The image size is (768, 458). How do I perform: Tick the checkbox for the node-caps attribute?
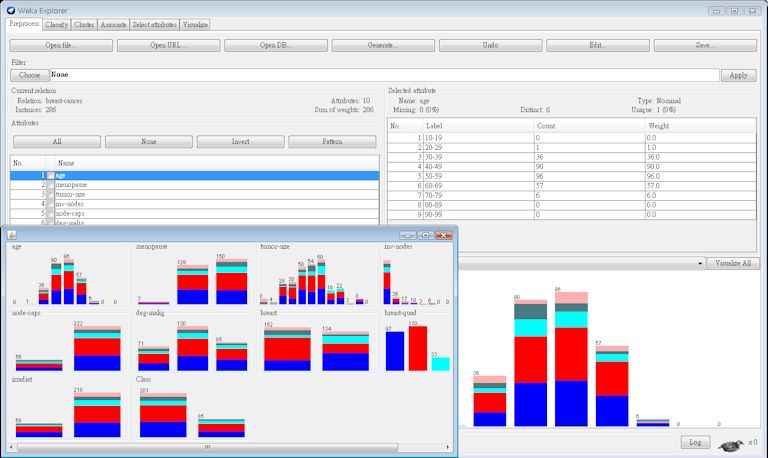50,214
